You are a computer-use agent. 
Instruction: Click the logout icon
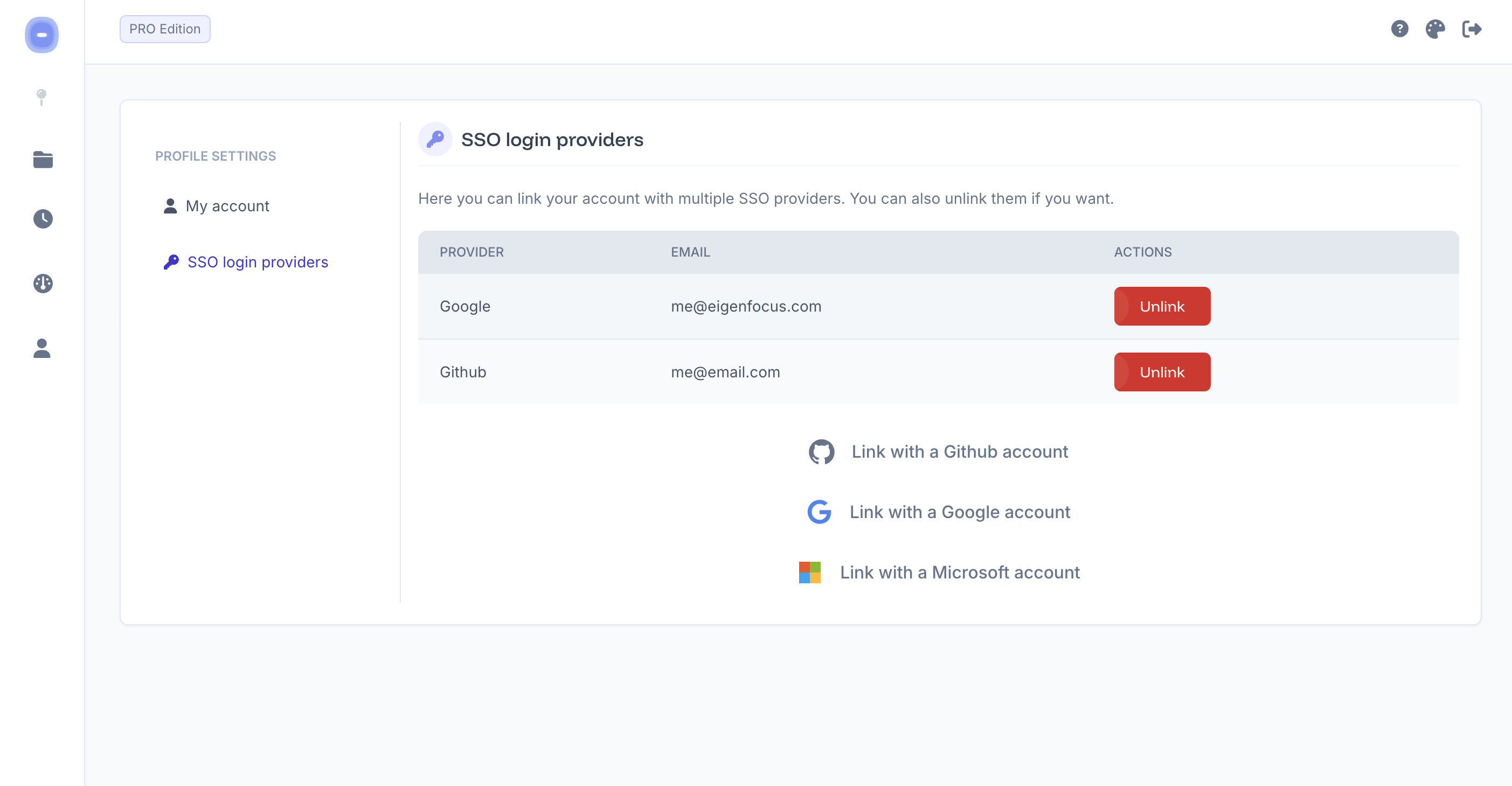click(1472, 29)
